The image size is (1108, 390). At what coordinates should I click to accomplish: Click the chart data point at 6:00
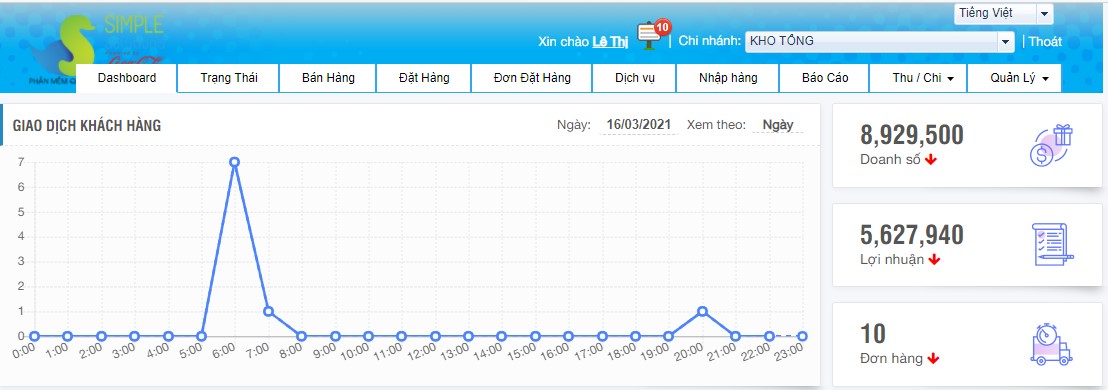[235, 162]
